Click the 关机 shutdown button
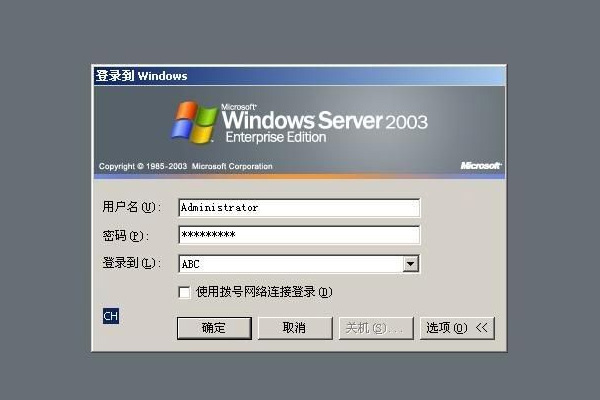The image size is (600, 400). tap(376, 328)
